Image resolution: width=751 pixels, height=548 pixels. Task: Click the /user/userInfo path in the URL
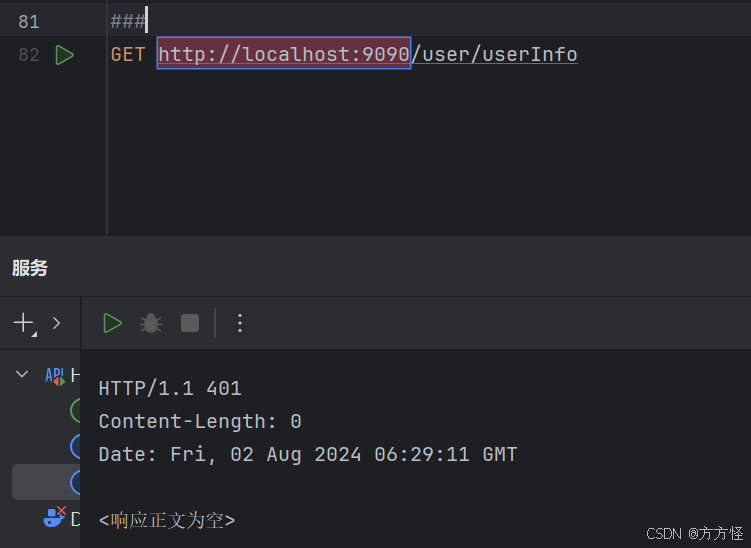494,54
